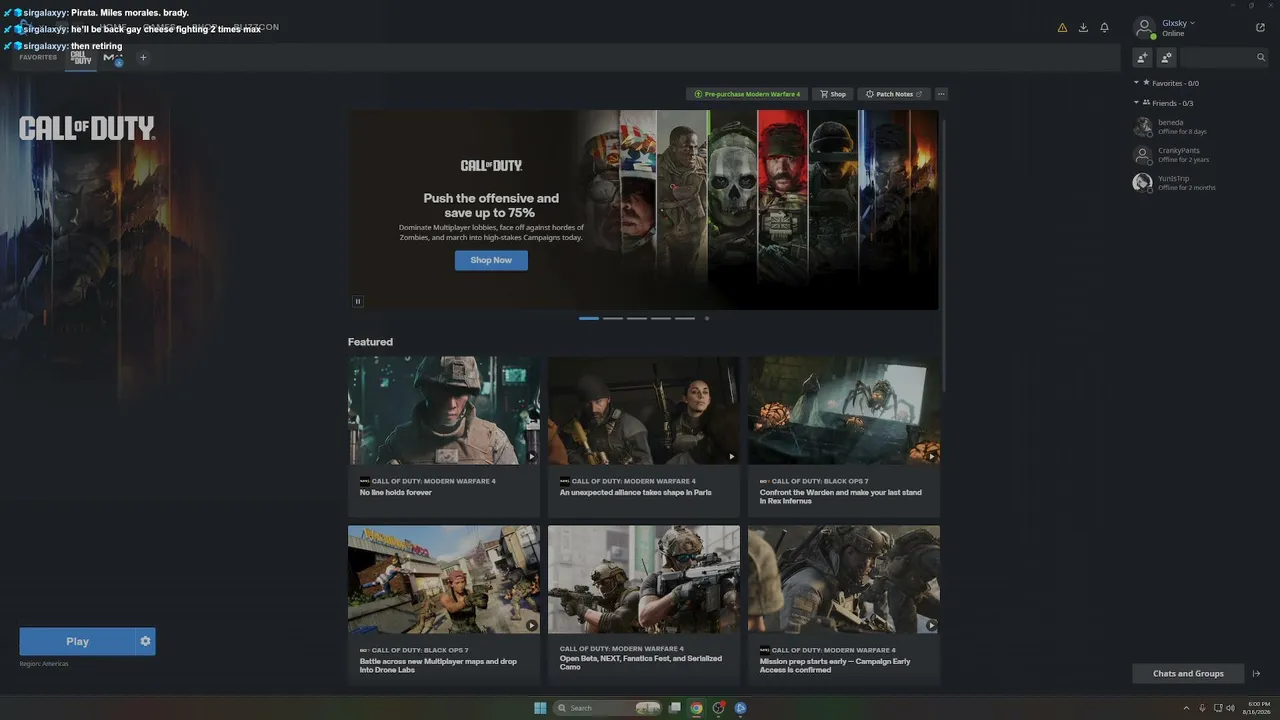
Task: Select the Modern Warfare favorites icon
Action: pyautogui.click(x=113, y=58)
